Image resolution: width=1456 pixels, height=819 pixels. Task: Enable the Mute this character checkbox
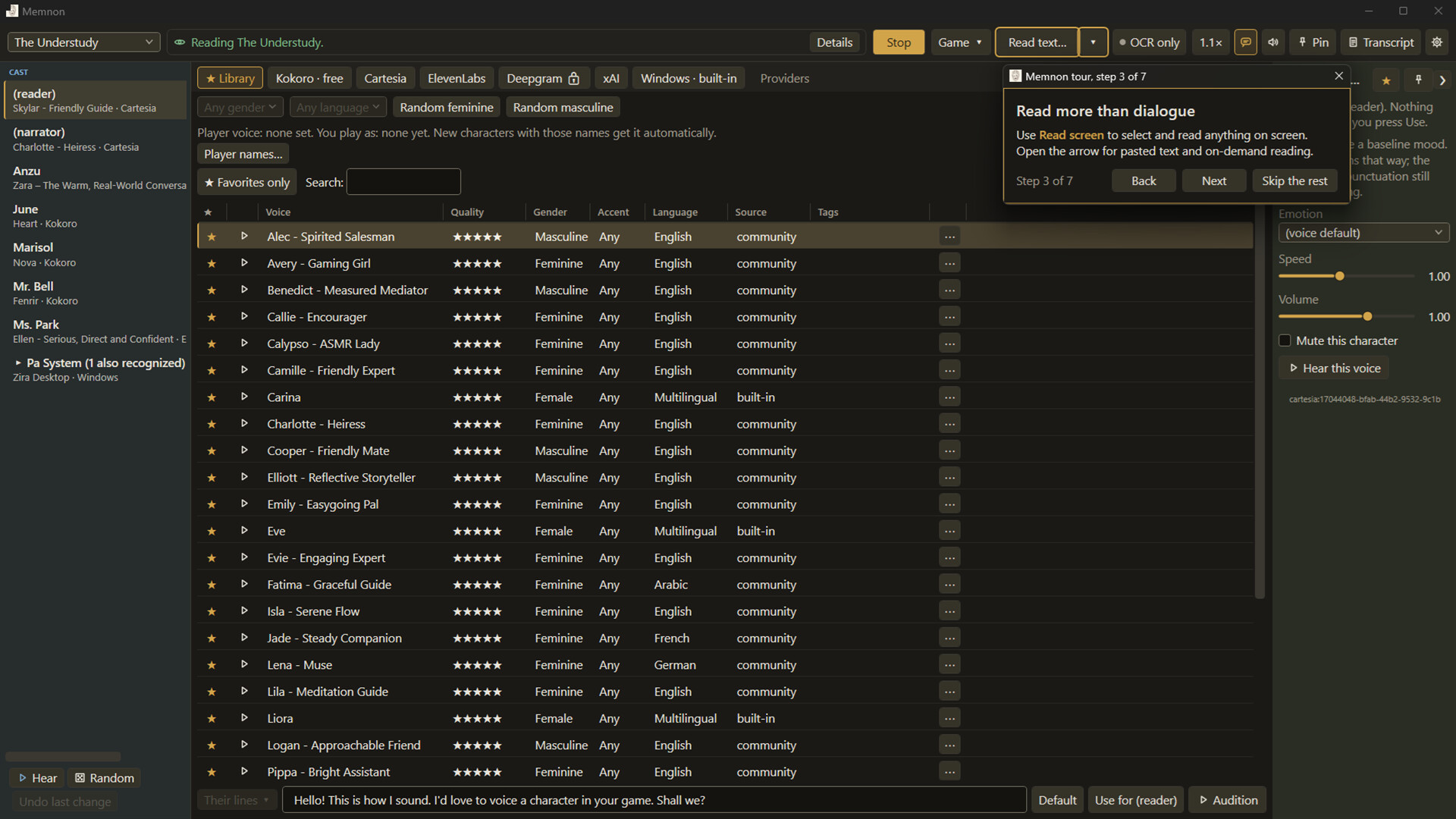(1285, 340)
